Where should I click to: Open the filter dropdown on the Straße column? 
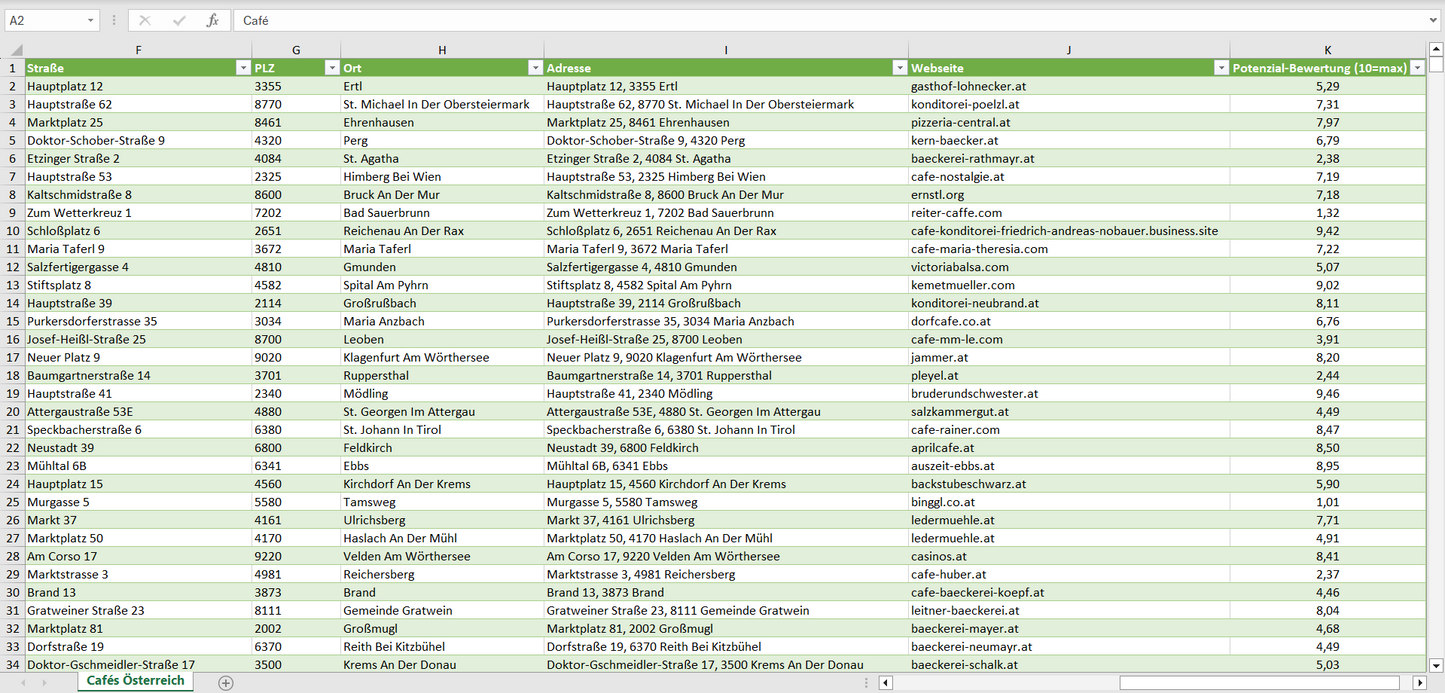[x=243, y=67]
